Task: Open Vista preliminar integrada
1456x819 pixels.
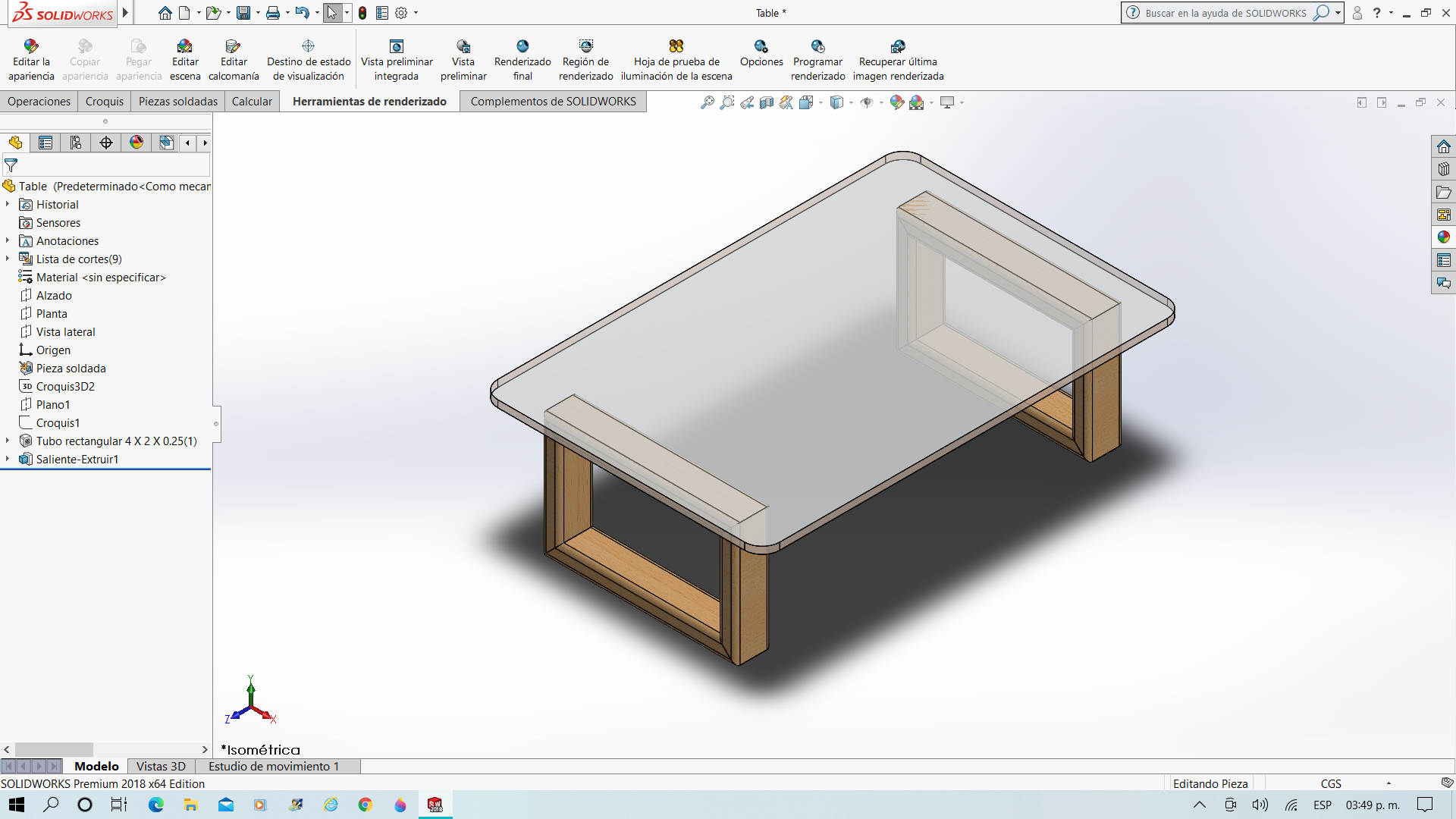Action: [397, 61]
